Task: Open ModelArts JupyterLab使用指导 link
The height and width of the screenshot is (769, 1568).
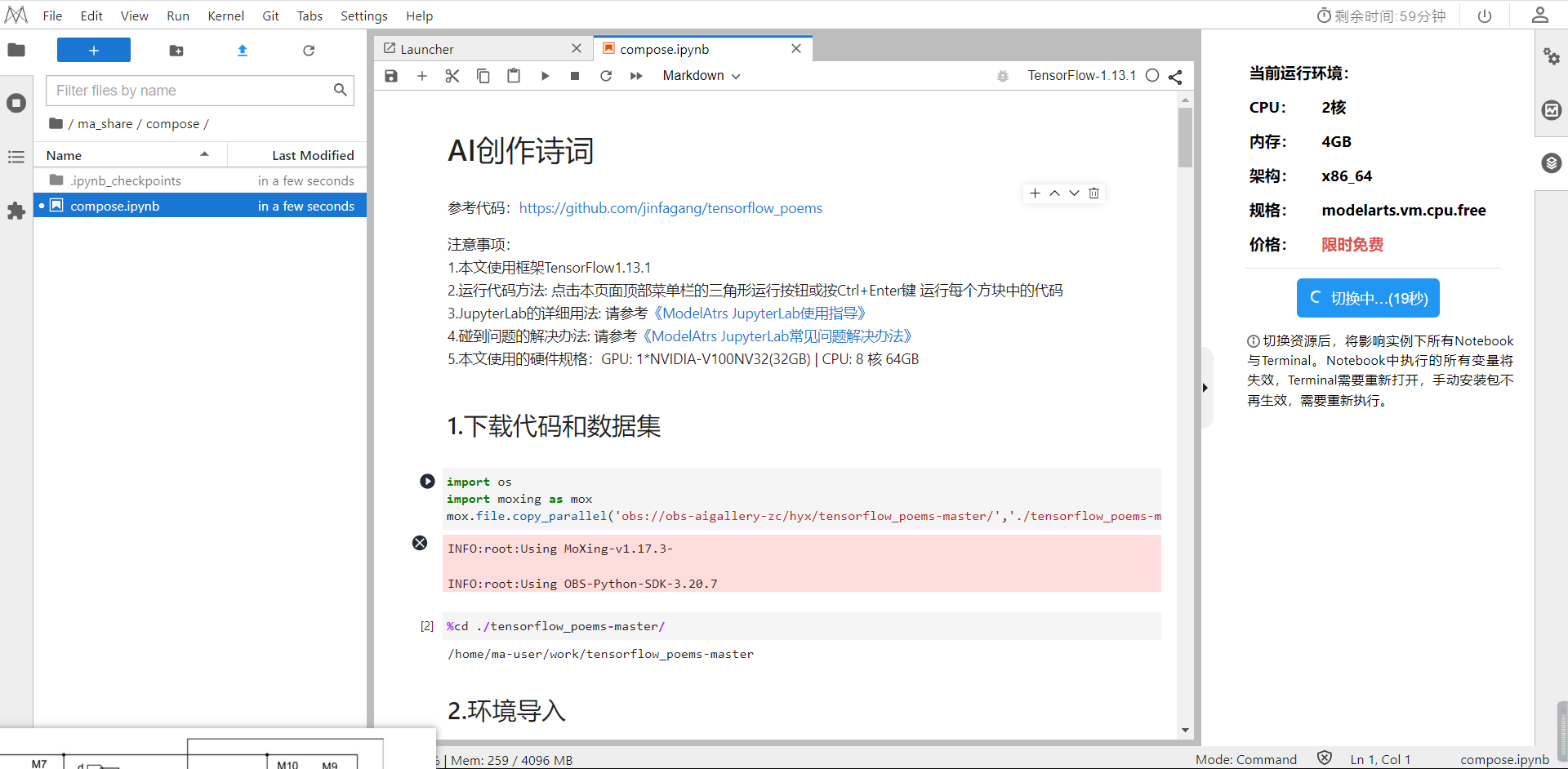Action: (759, 313)
